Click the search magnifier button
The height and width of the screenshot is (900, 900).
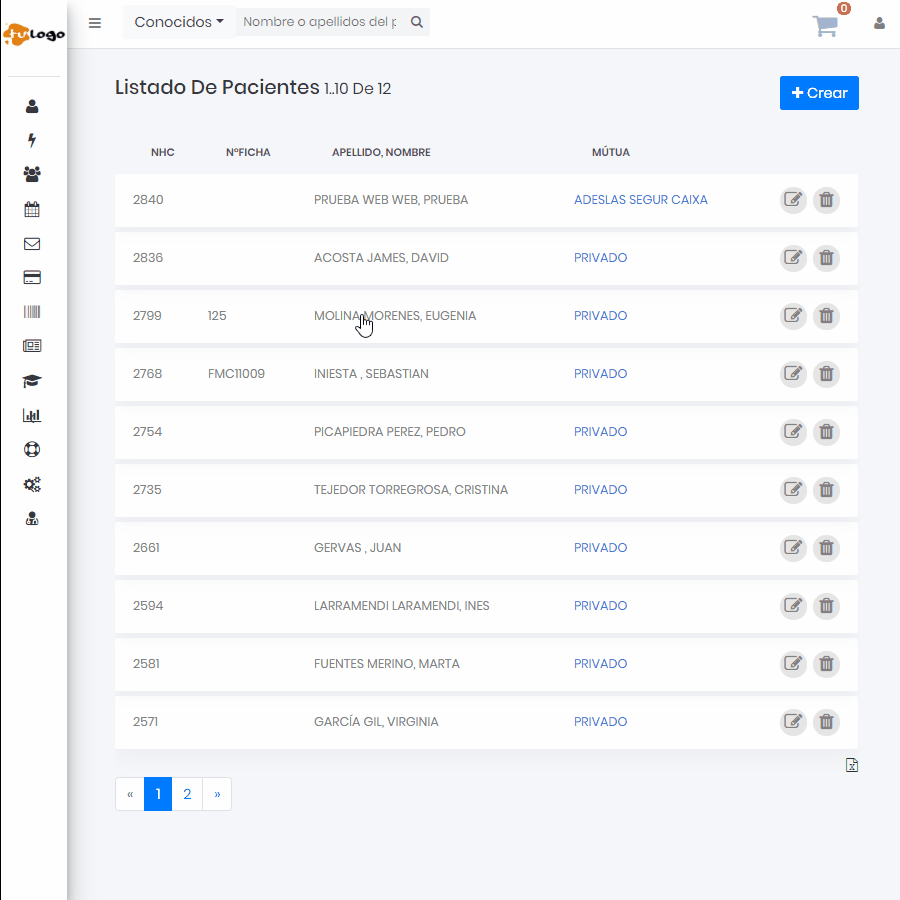417,22
